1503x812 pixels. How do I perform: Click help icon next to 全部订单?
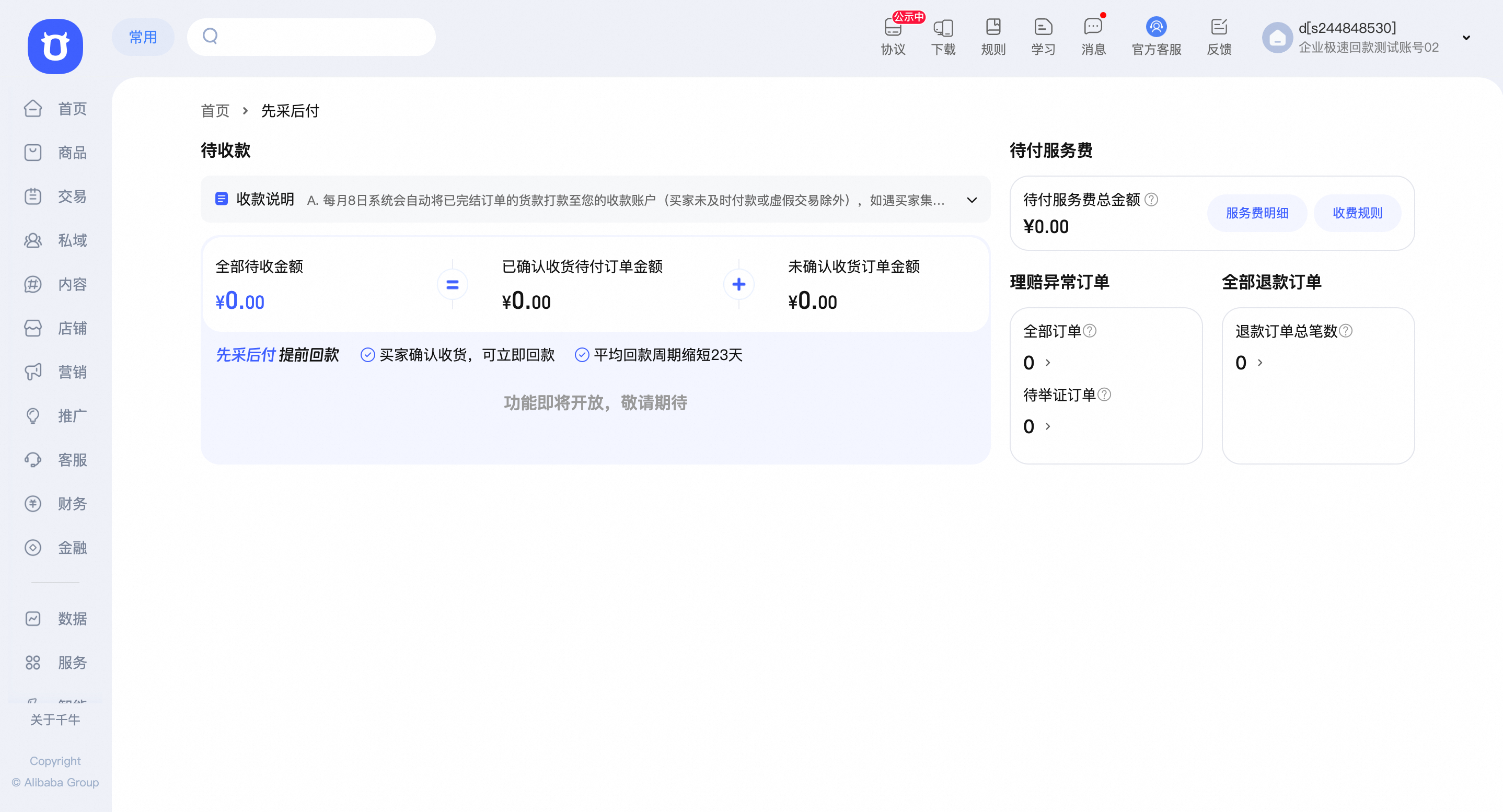[1089, 331]
